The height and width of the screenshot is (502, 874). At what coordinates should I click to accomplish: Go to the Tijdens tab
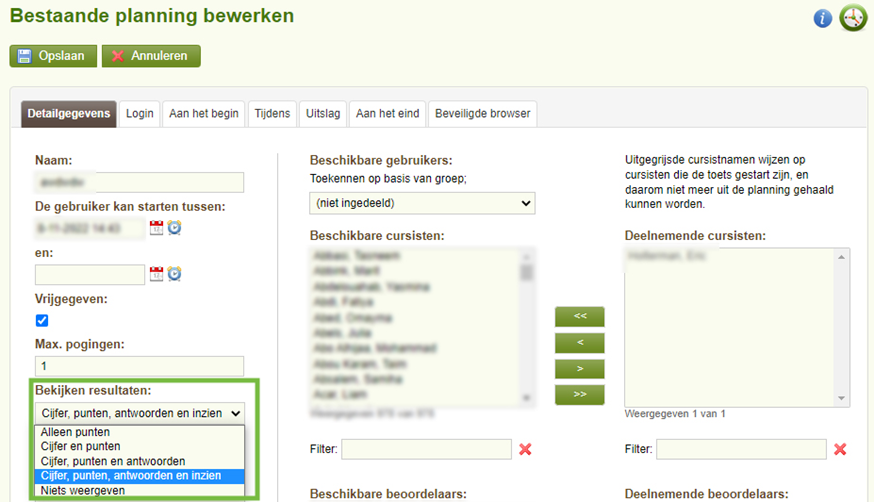click(272, 114)
